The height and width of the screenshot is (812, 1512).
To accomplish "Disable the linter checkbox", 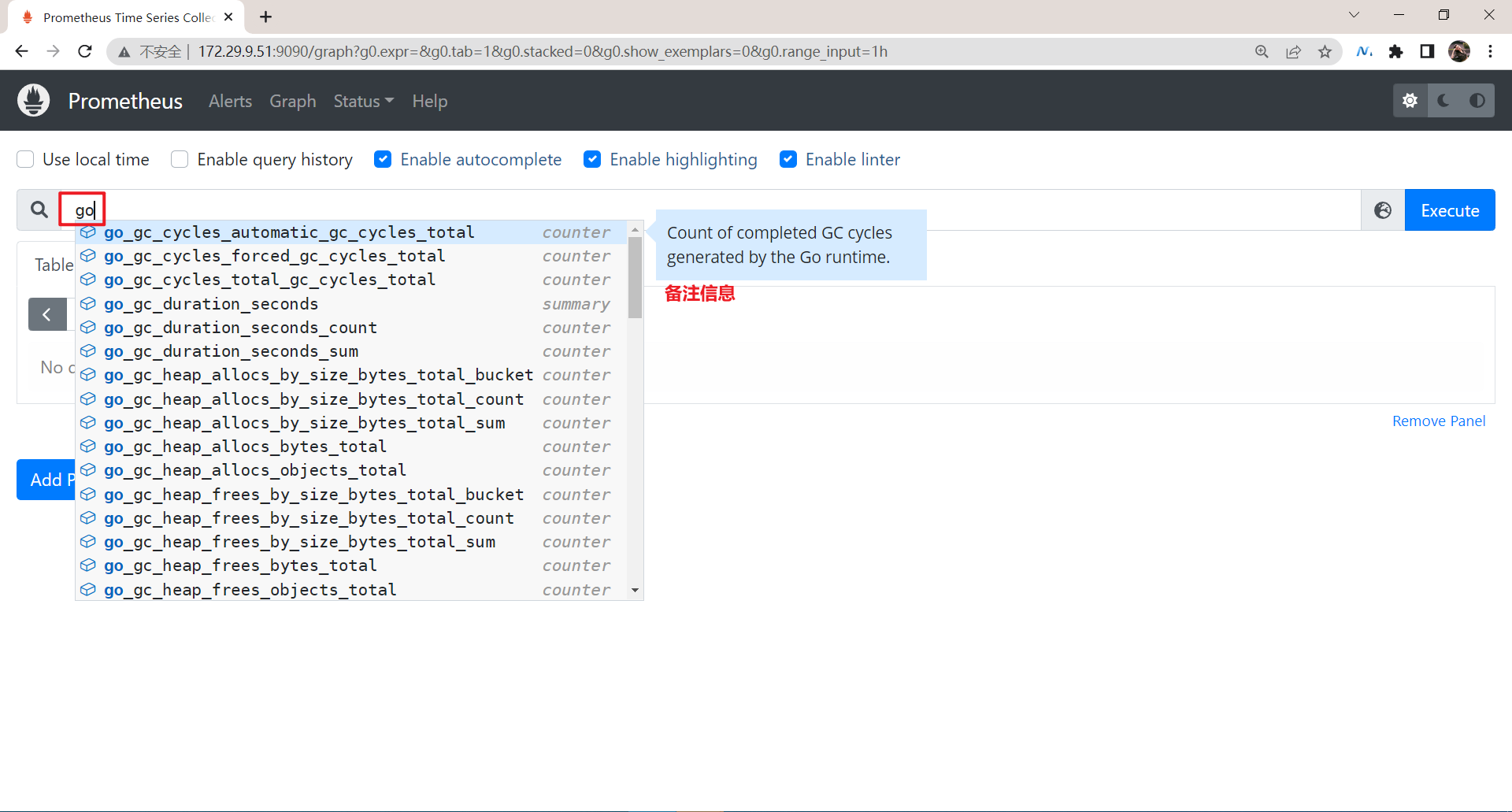I will [788, 159].
